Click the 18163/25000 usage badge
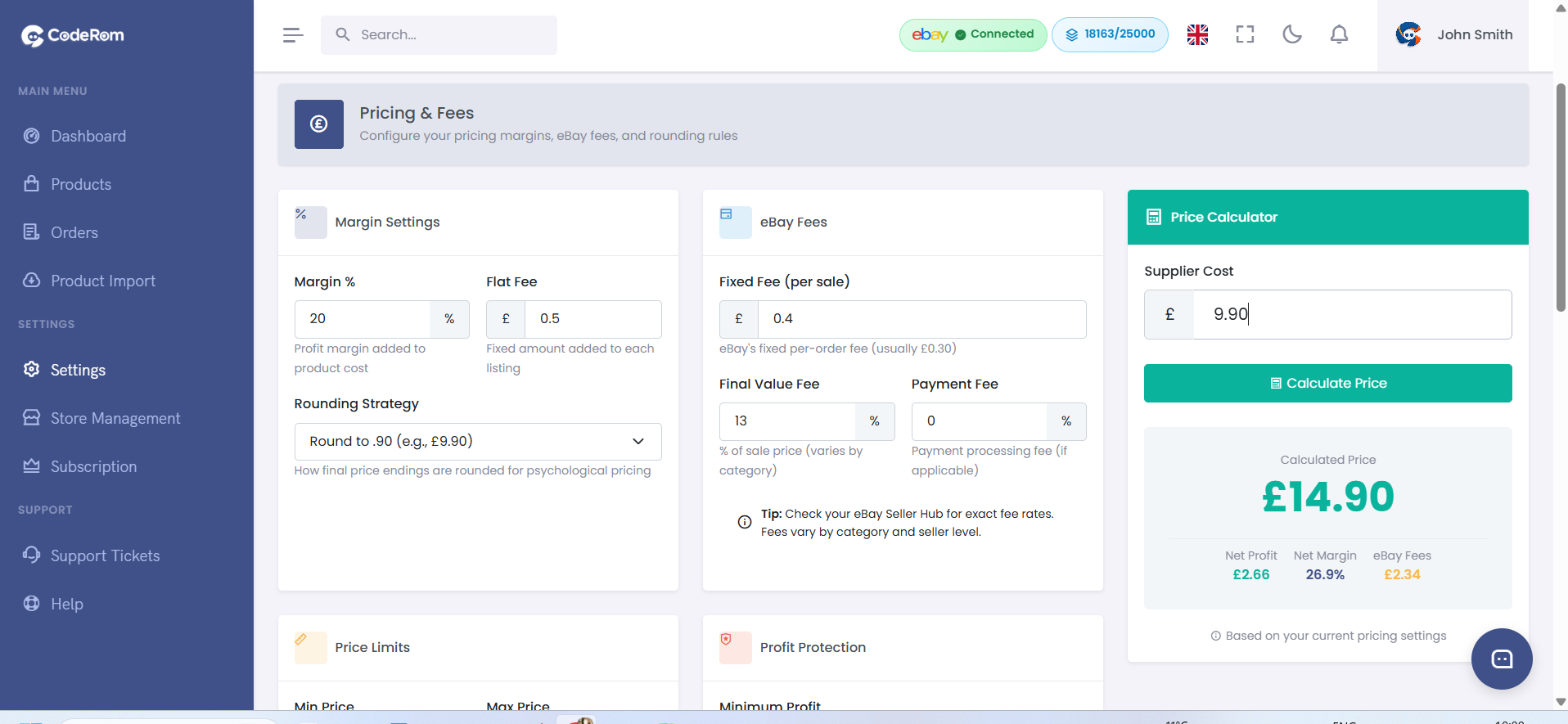 pyautogui.click(x=1110, y=34)
